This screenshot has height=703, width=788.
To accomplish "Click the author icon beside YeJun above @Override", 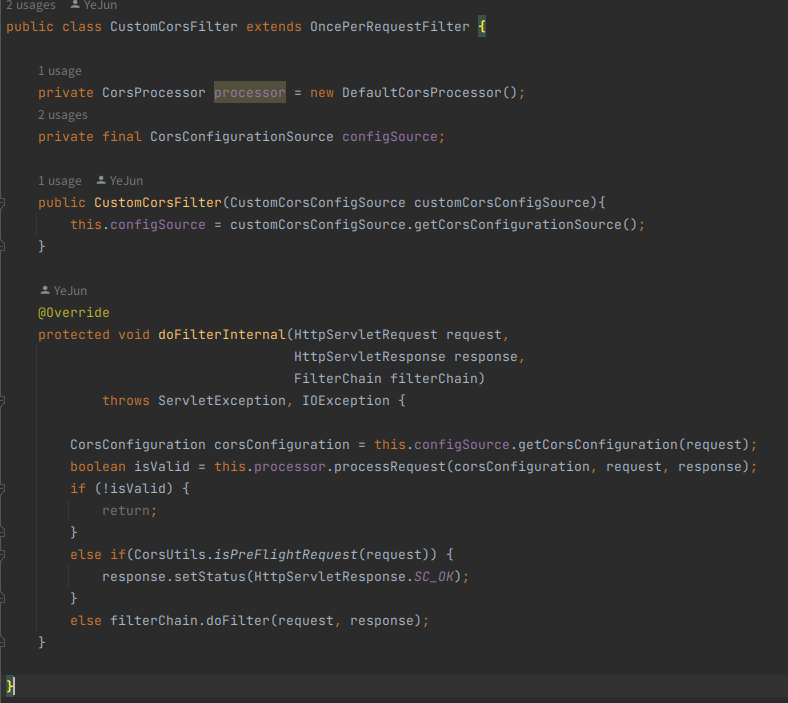I will tap(45, 290).
